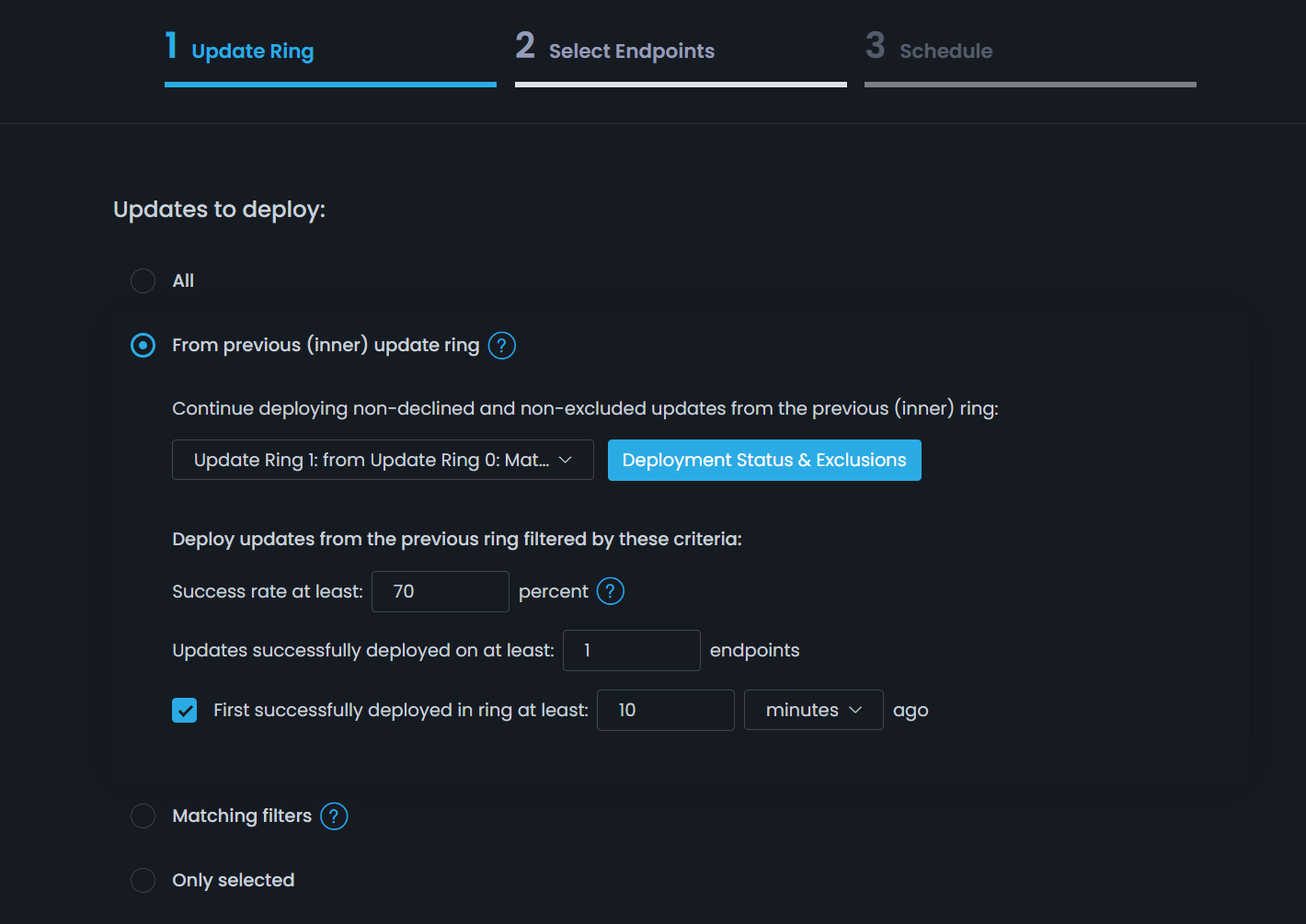Select From previous (inner) update ring
1306x924 pixels.
tap(143, 346)
